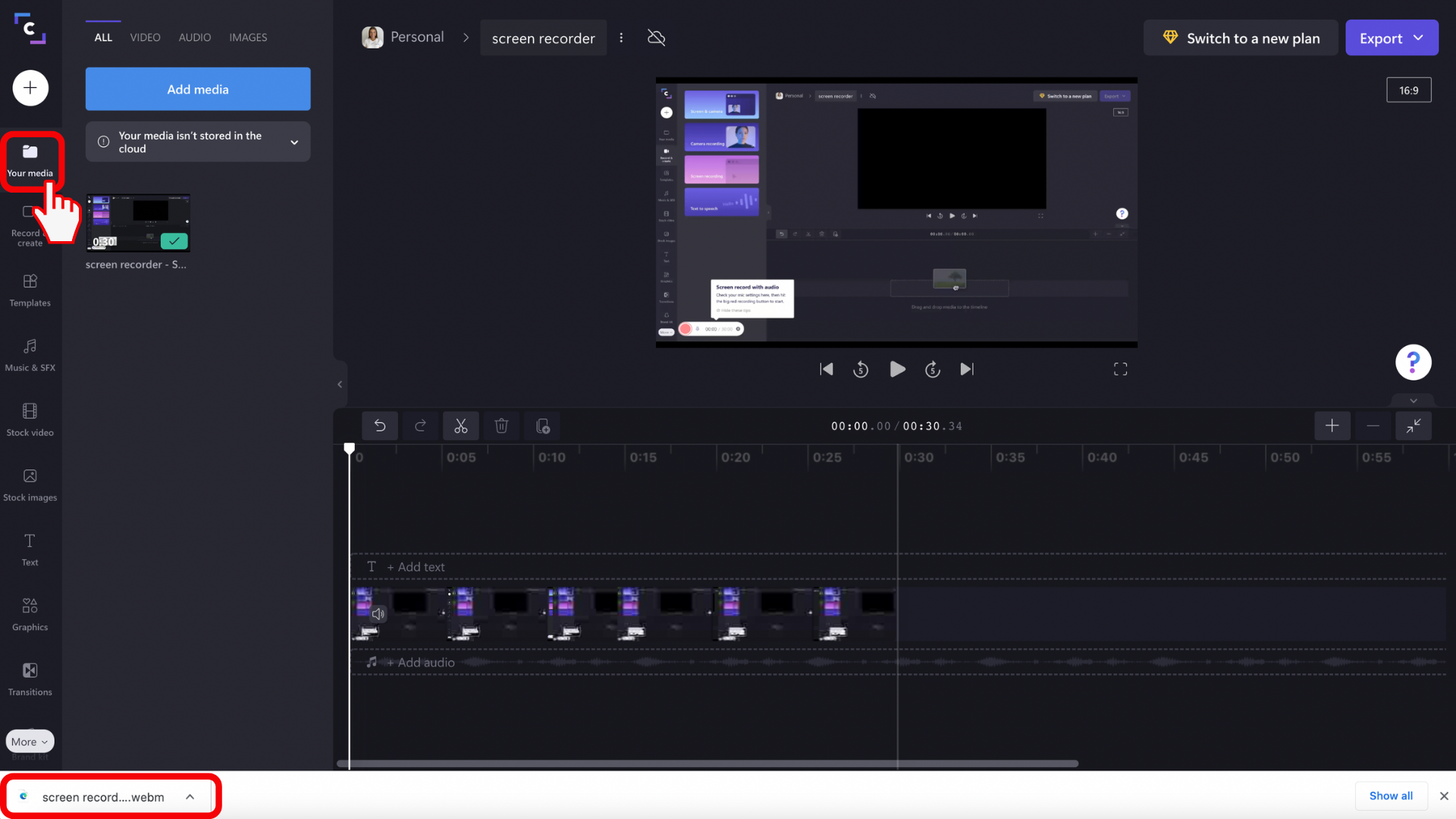Open the help question mark bubble

coord(1412,362)
